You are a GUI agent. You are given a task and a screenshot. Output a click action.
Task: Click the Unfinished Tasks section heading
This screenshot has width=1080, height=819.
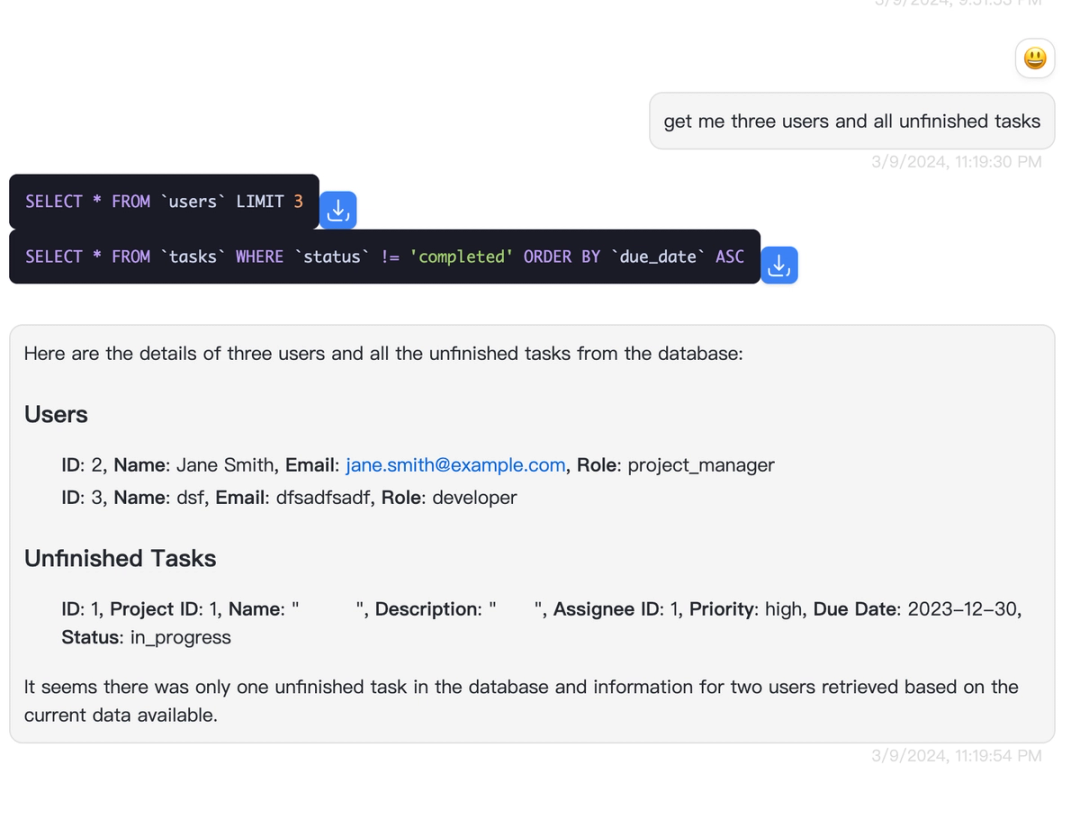120,558
